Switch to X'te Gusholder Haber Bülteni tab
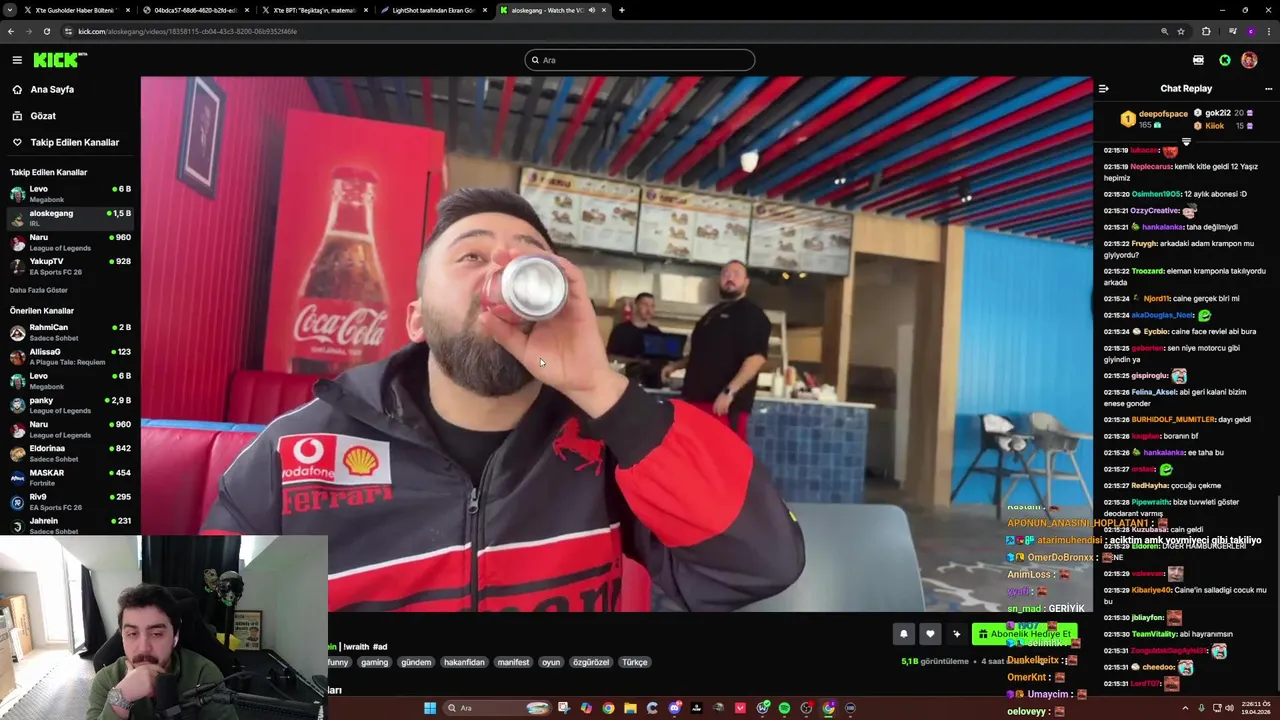 [76, 10]
